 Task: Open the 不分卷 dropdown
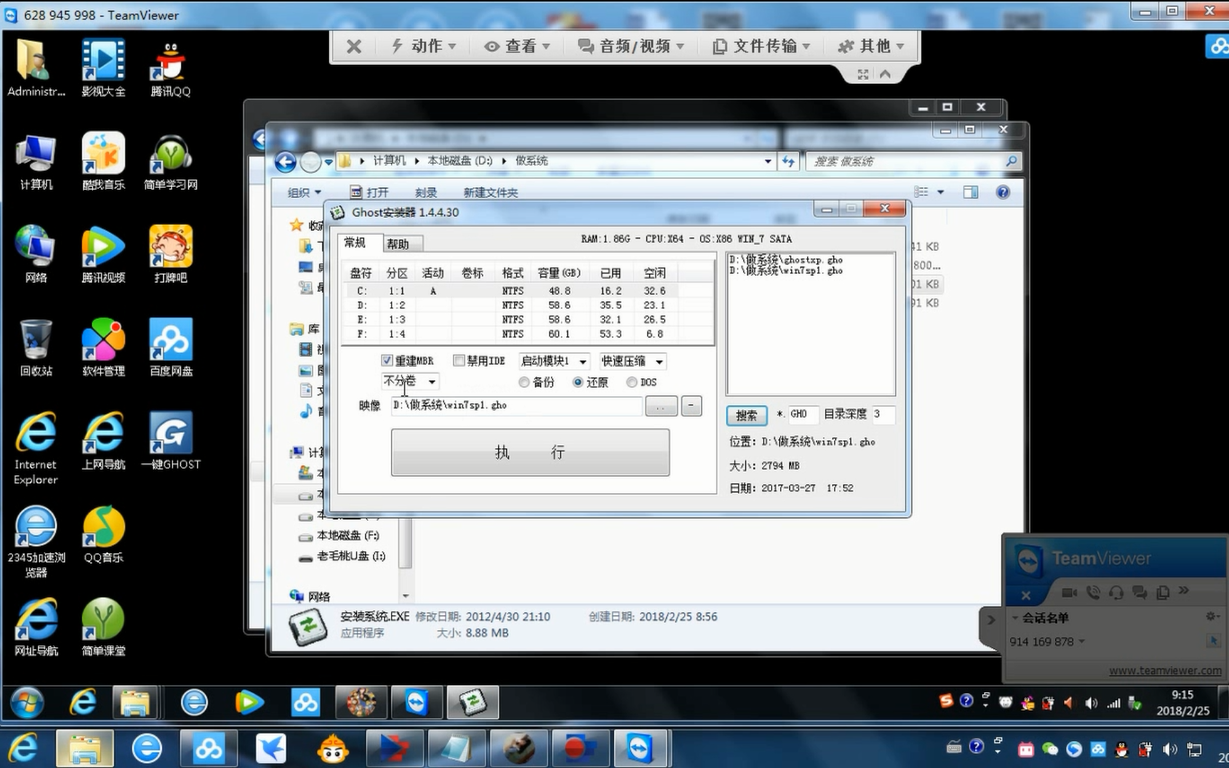click(410, 382)
